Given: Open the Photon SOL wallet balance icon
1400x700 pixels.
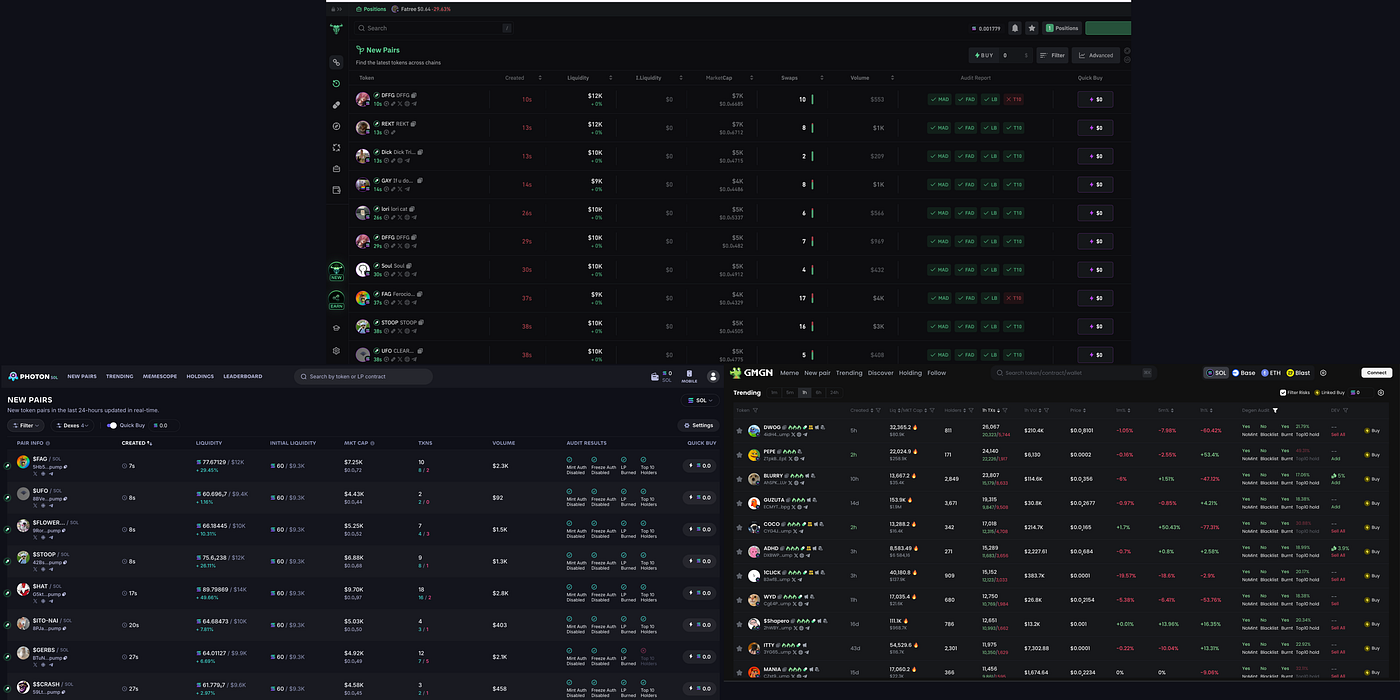Looking at the screenshot, I should pyautogui.click(x=655, y=377).
